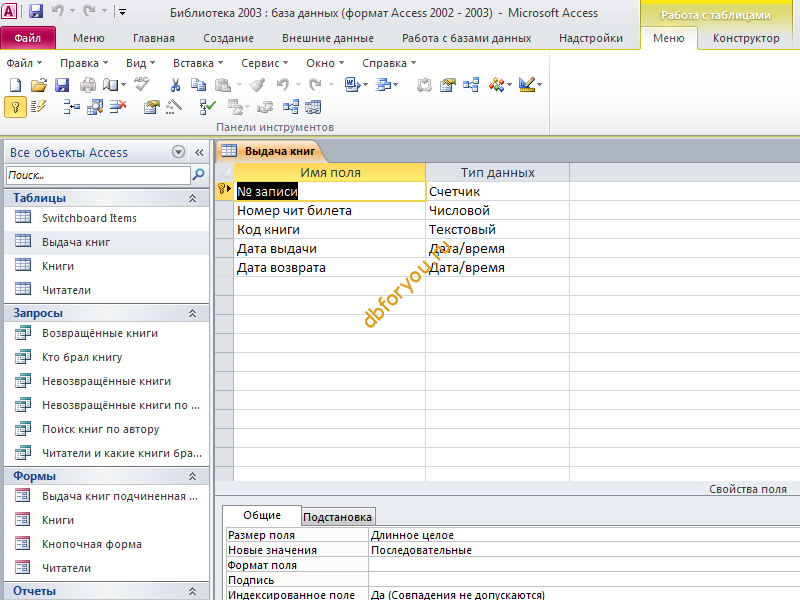Click the Format Painter brush icon
The width and height of the screenshot is (800, 600).
point(258,85)
